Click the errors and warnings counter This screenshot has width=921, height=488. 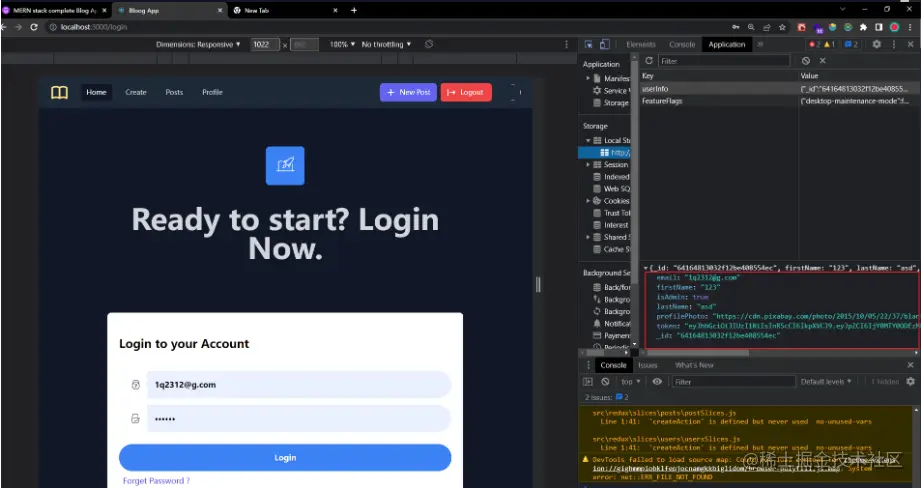coord(822,45)
